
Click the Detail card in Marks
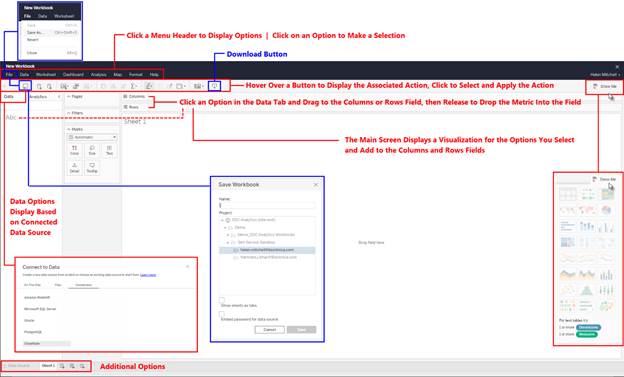(x=74, y=168)
